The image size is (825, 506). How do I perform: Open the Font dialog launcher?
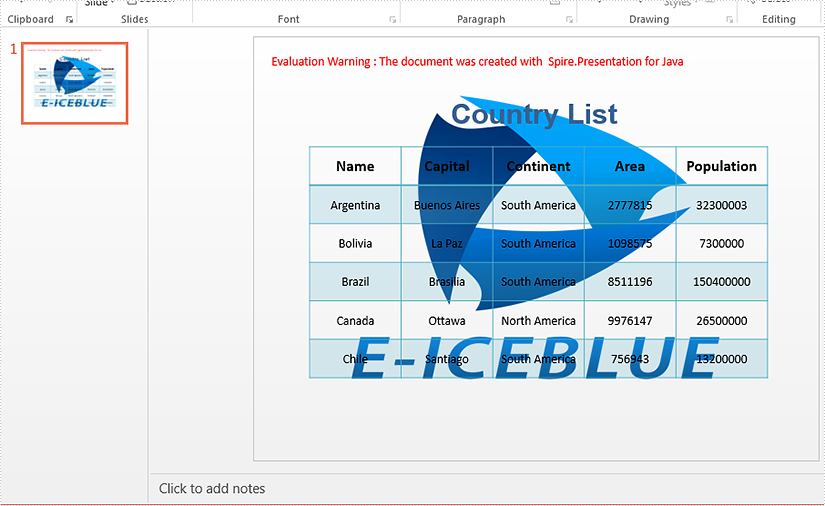tap(393, 19)
